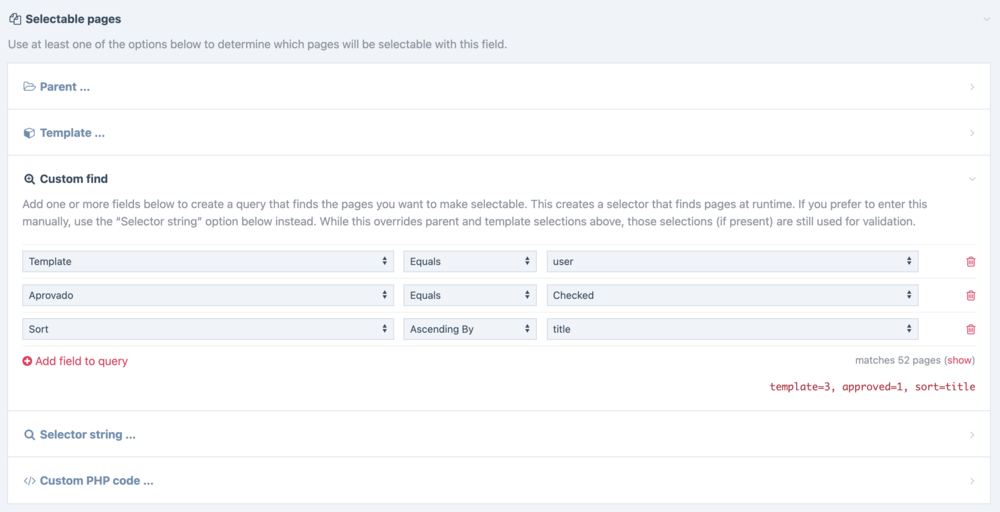
Task: Open the Checked value dropdown
Action: coord(732,295)
